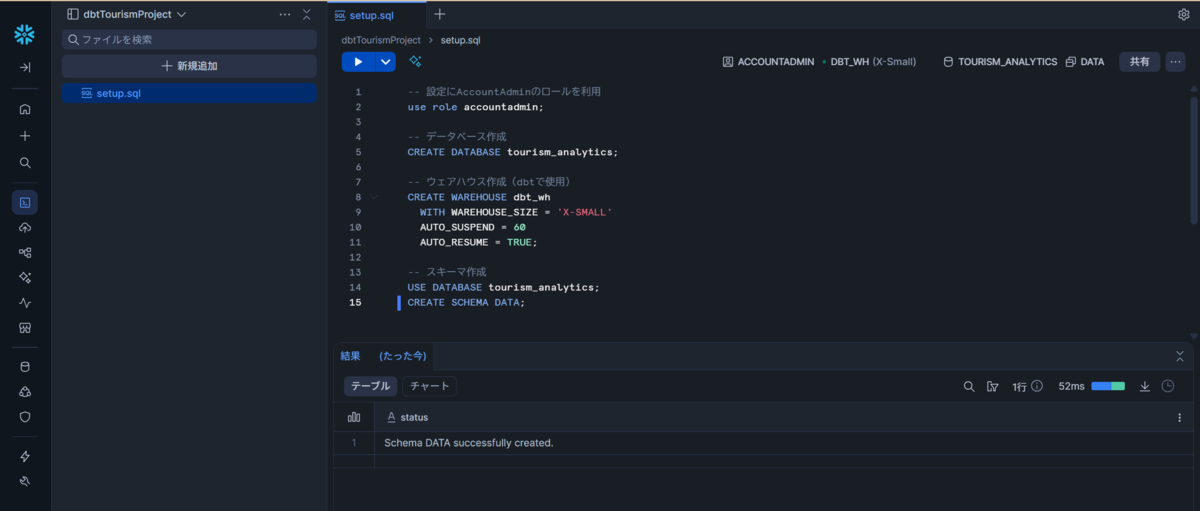Open the Data sharing sidebar icon

pyautogui.click(x=25, y=392)
